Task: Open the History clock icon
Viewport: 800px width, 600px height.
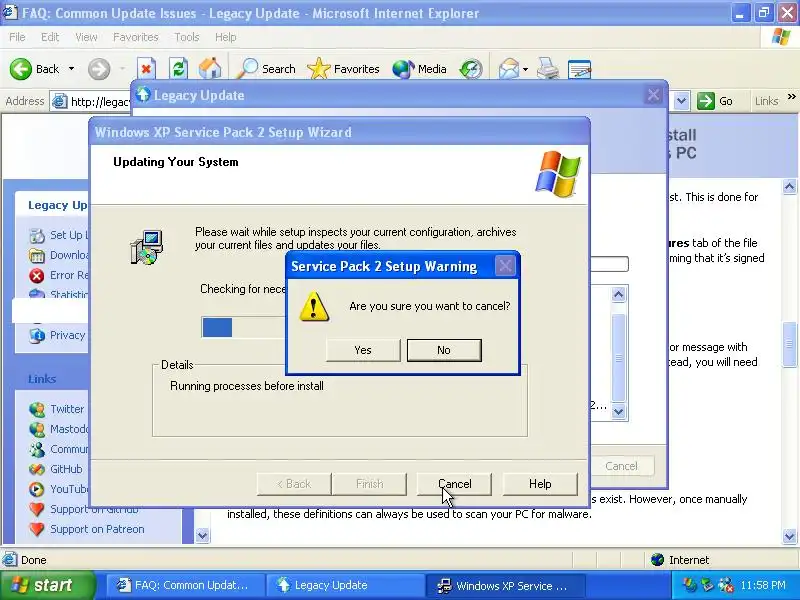Action: pos(470,68)
